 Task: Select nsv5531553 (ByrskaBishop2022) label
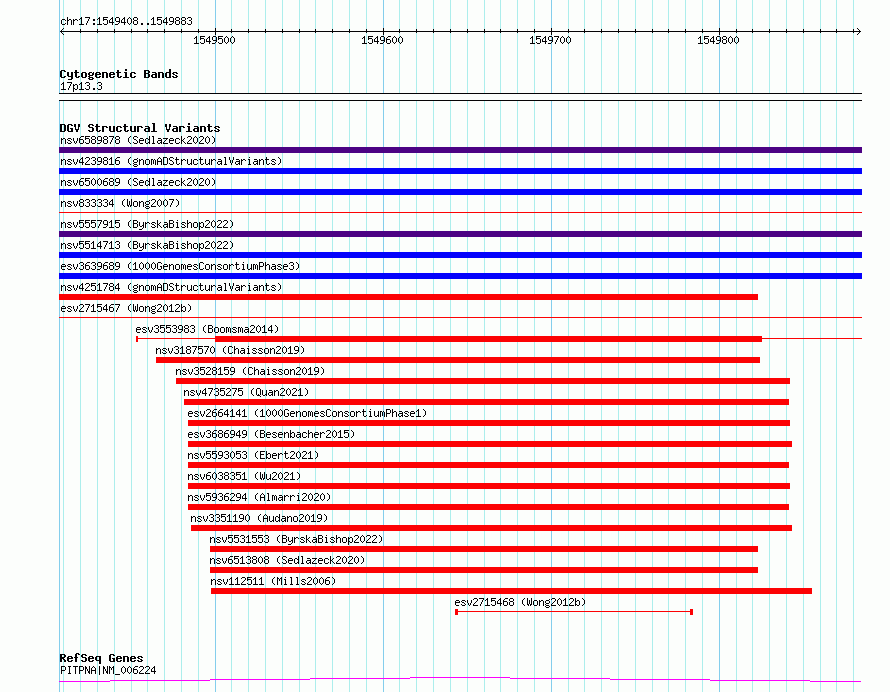(x=296, y=539)
